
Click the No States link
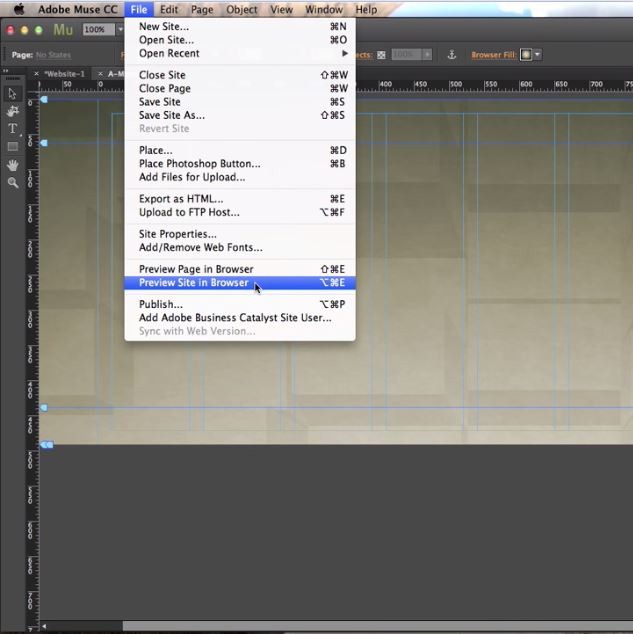(x=53, y=55)
